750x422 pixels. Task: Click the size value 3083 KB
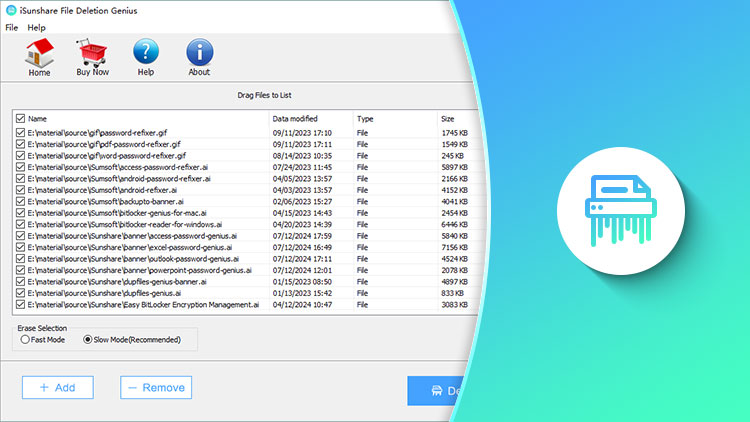click(454, 305)
